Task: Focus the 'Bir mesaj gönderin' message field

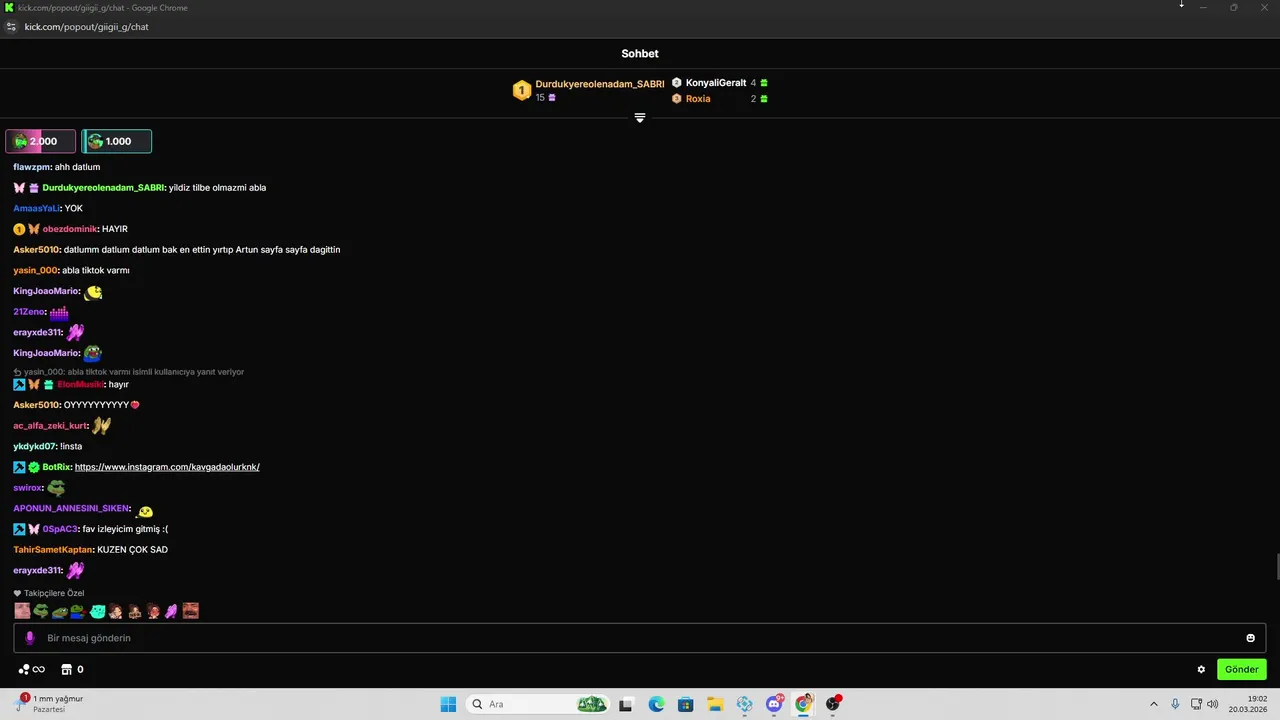Action: pos(640,638)
